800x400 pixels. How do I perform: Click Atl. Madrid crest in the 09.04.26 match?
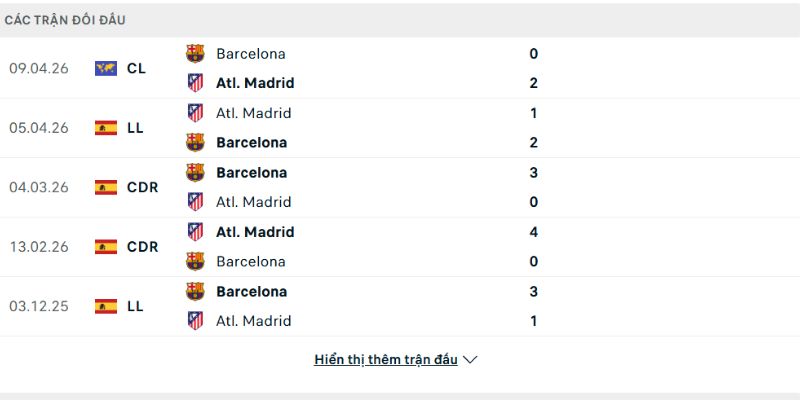pos(195,83)
